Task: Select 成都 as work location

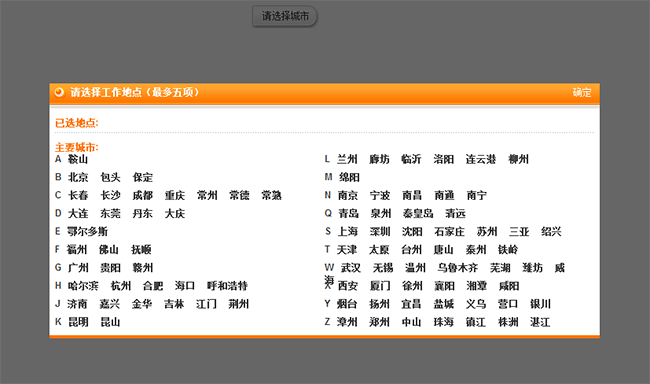Action: coord(143,195)
